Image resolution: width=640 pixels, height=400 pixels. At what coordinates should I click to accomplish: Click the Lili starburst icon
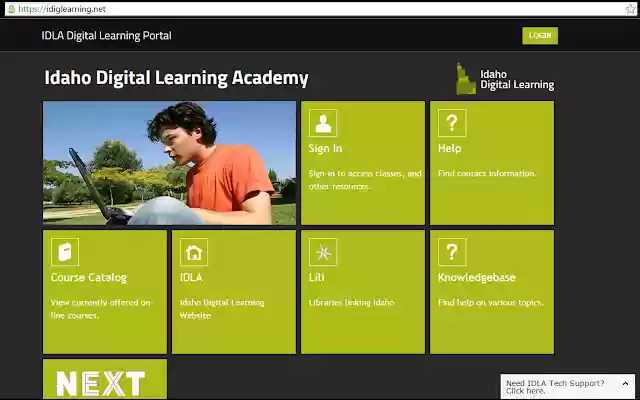(x=323, y=252)
